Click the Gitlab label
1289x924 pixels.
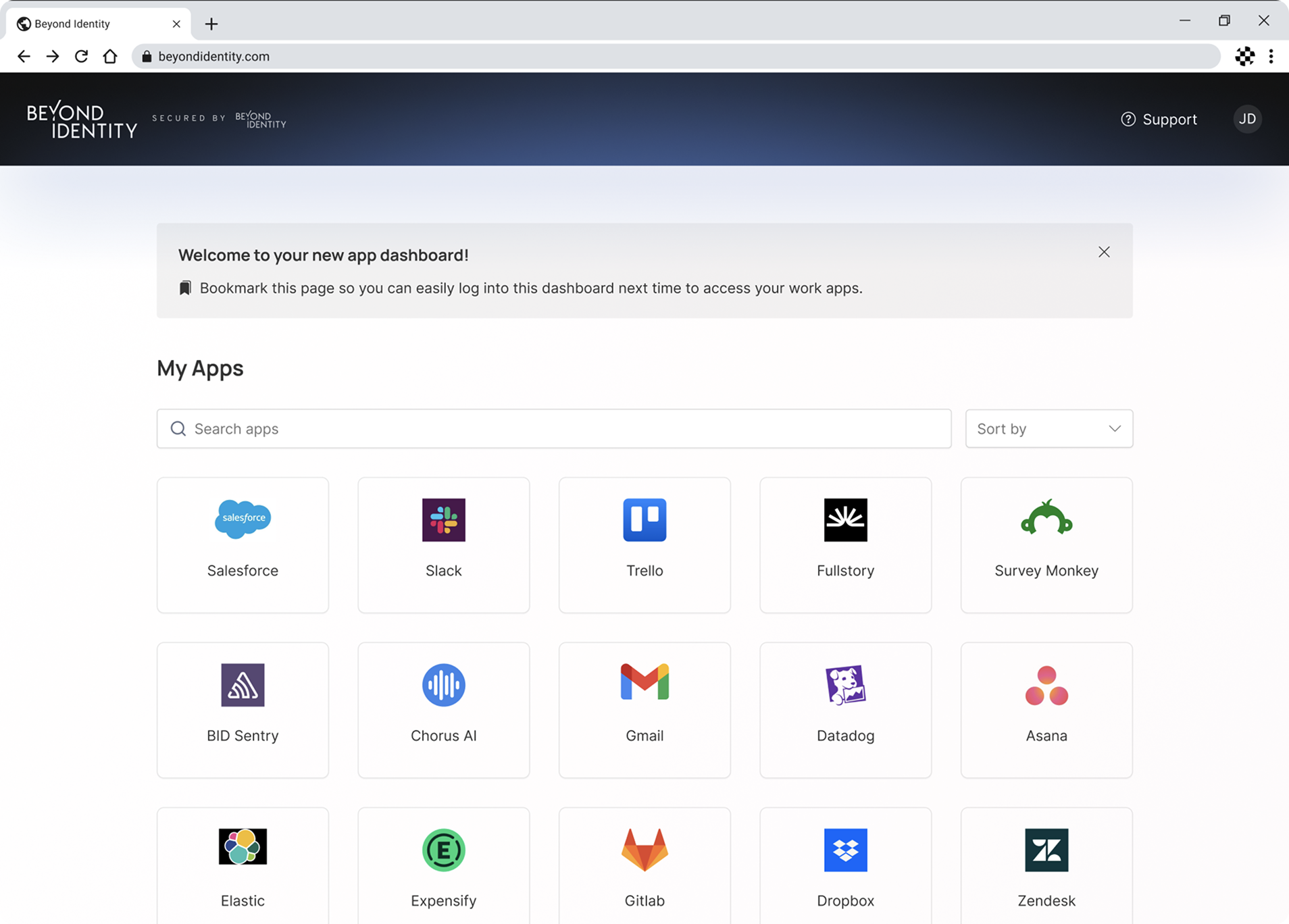[x=644, y=900]
